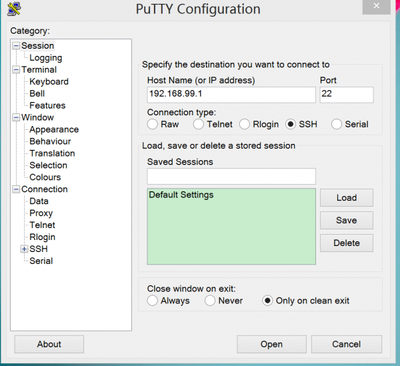Click the PuTTY icon in title bar
The image size is (400, 366).
(x=14, y=9)
